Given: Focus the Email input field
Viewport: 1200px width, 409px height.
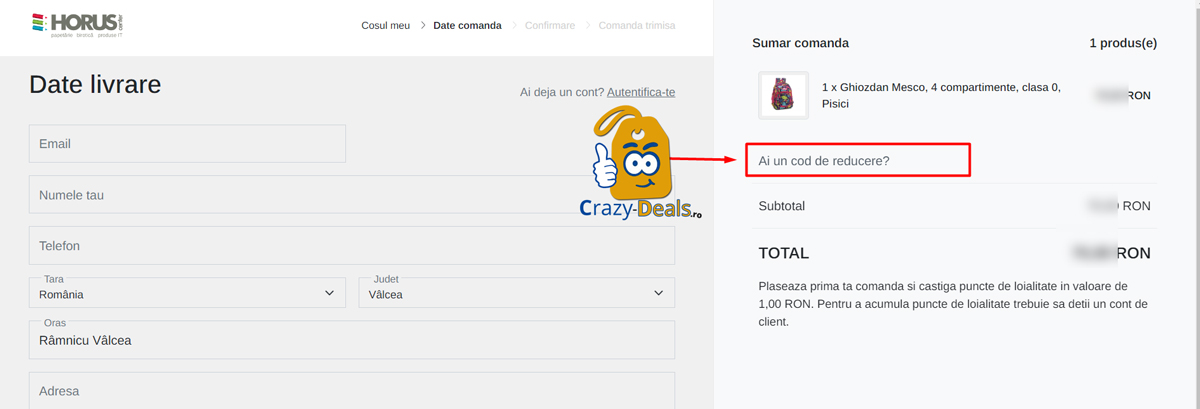Looking at the screenshot, I should coord(187,144).
